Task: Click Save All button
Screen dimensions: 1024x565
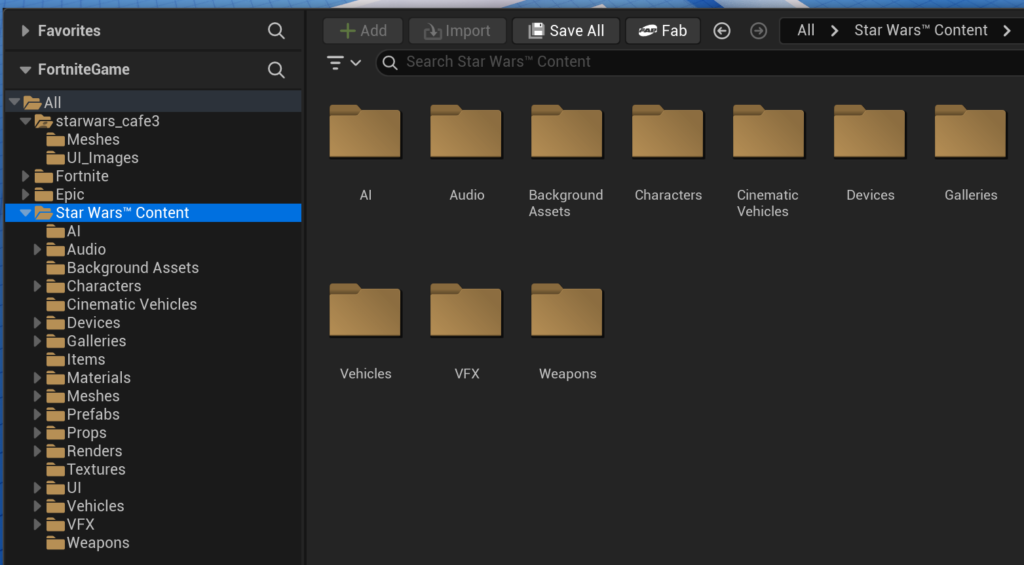Action: click(x=566, y=31)
